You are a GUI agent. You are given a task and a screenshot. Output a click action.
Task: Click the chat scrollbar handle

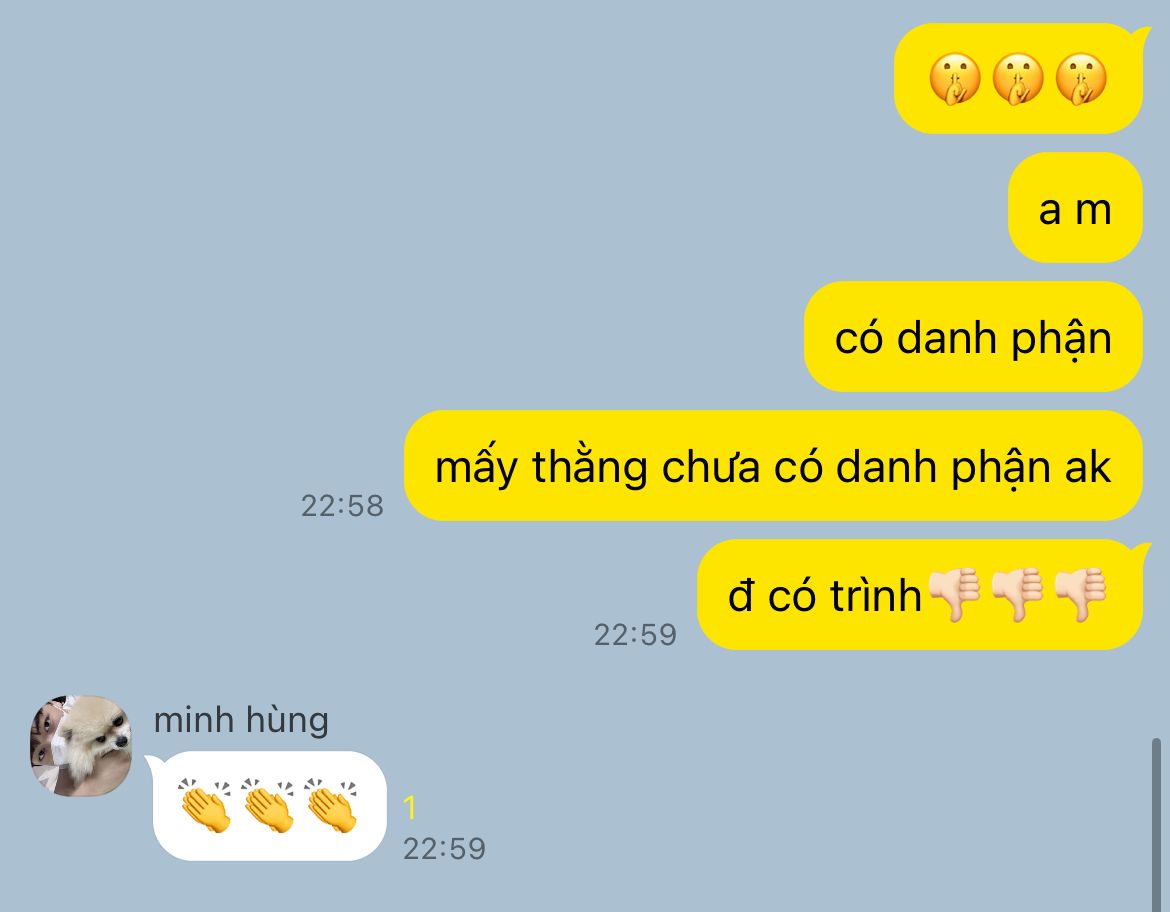point(1157,825)
